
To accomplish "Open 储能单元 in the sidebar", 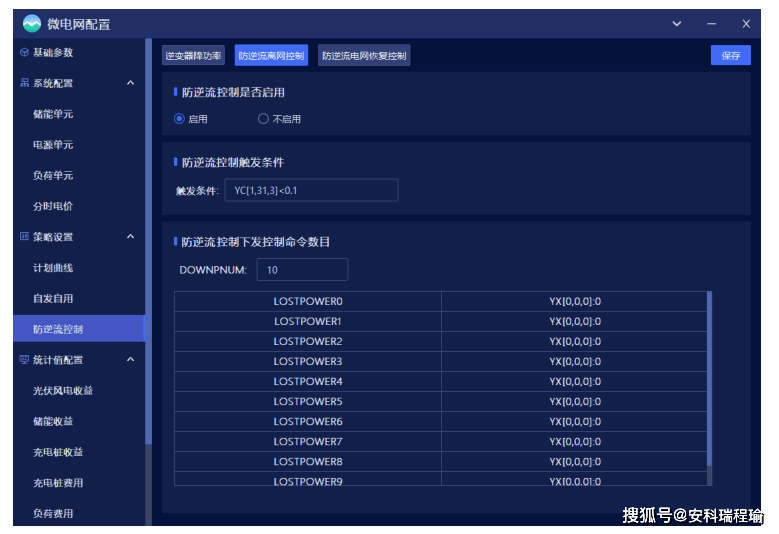I will point(53,114).
